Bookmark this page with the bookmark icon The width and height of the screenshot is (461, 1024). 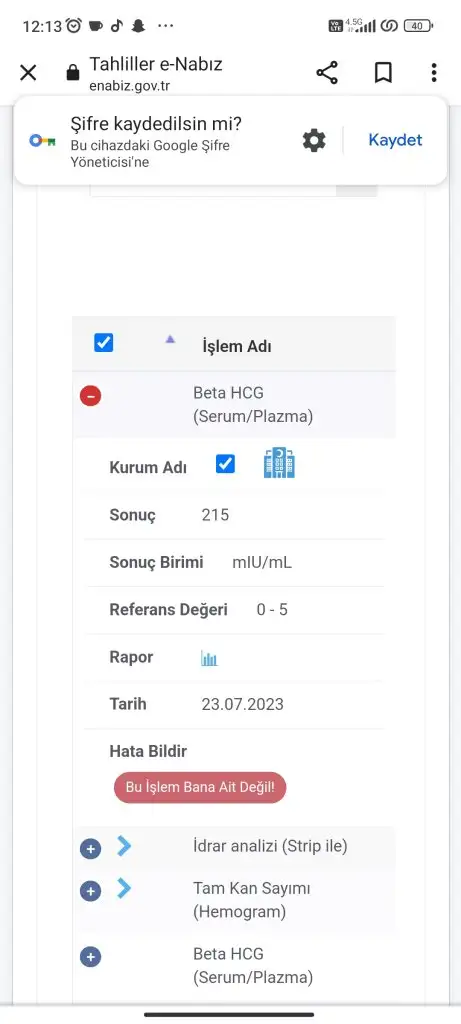[x=383, y=72]
